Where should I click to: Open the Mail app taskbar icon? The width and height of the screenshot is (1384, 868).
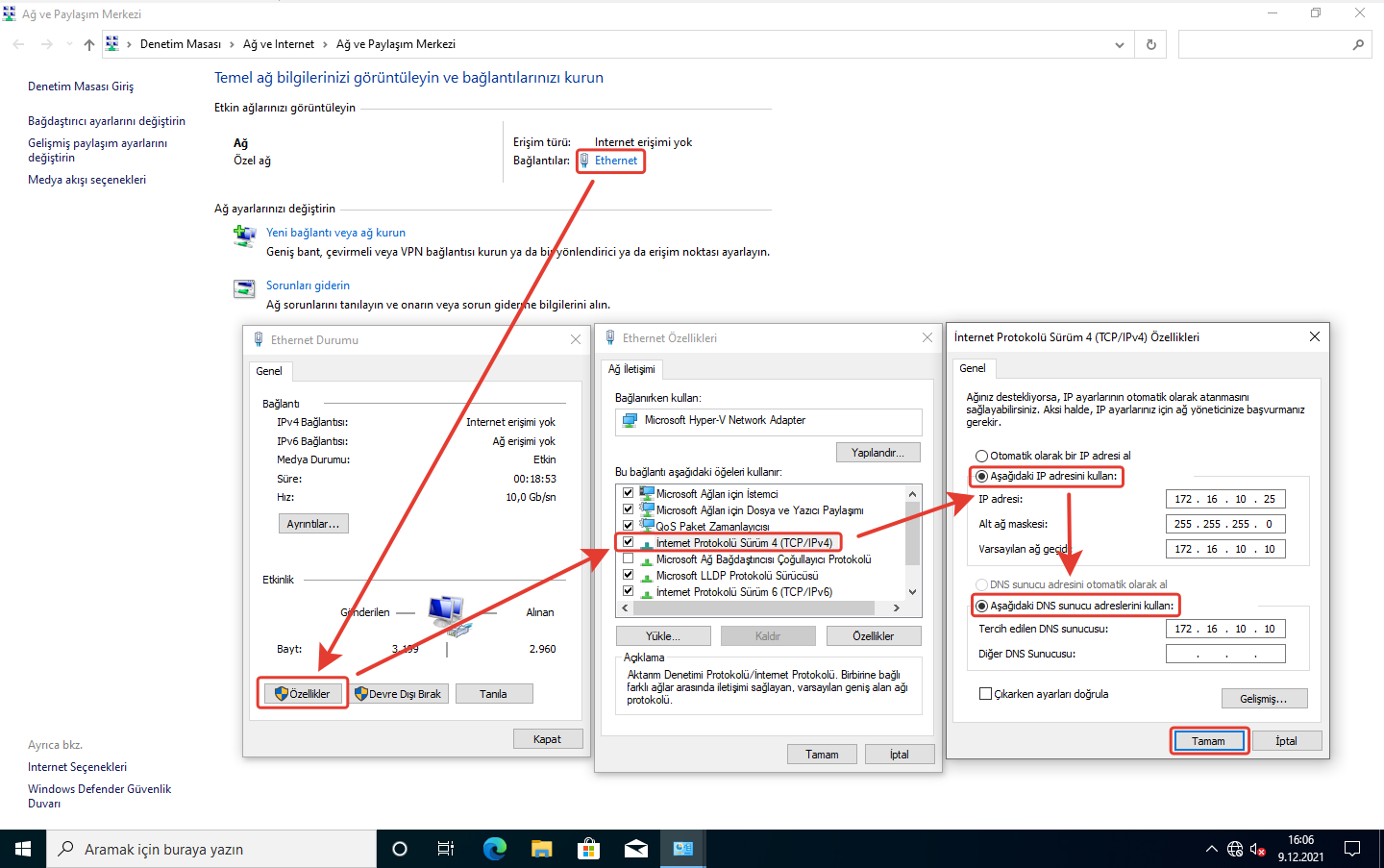635,849
